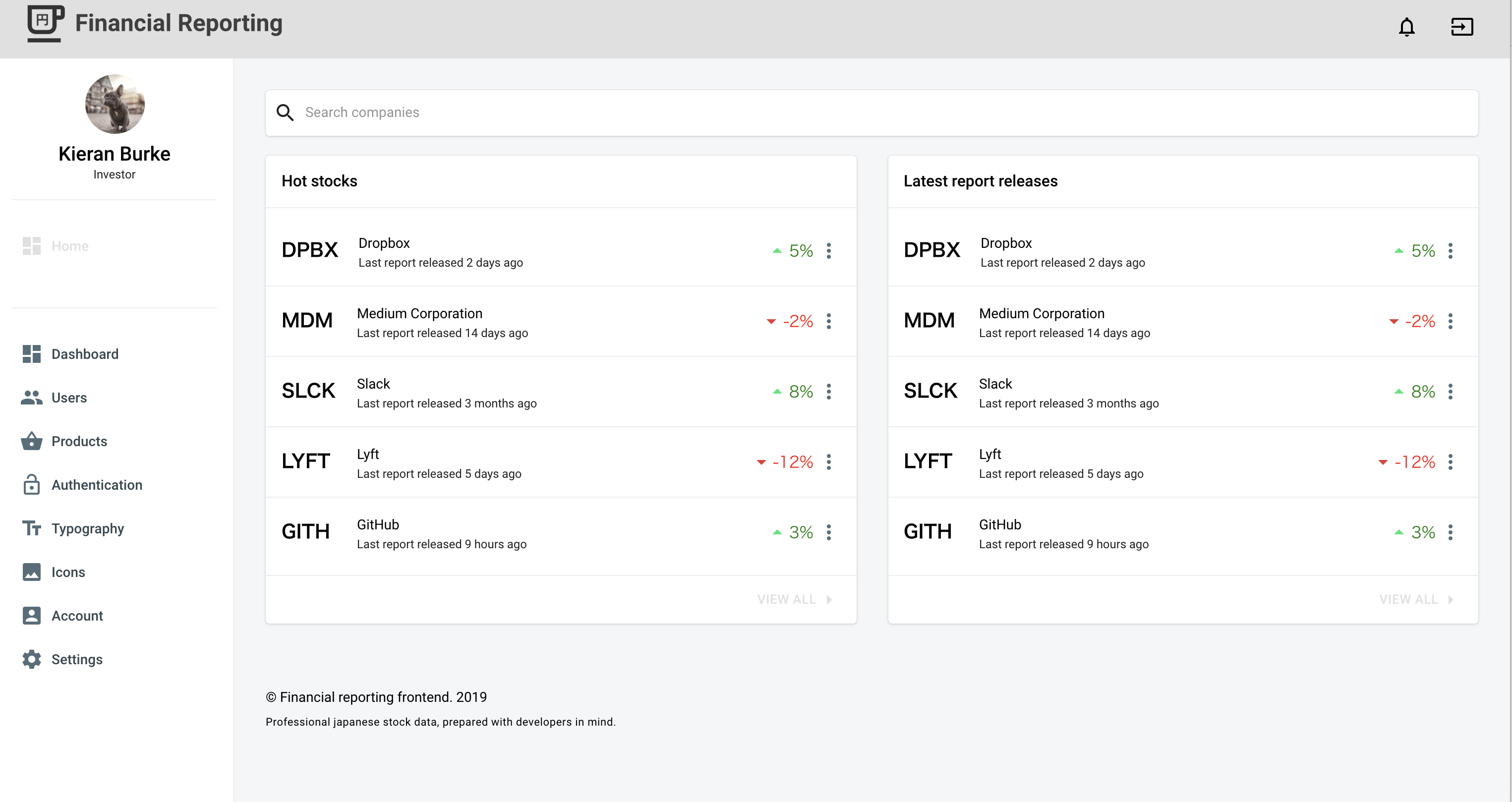Viewport: 1512px width, 802px height.
Task: Go to the Home menu item
Action: (115, 246)
